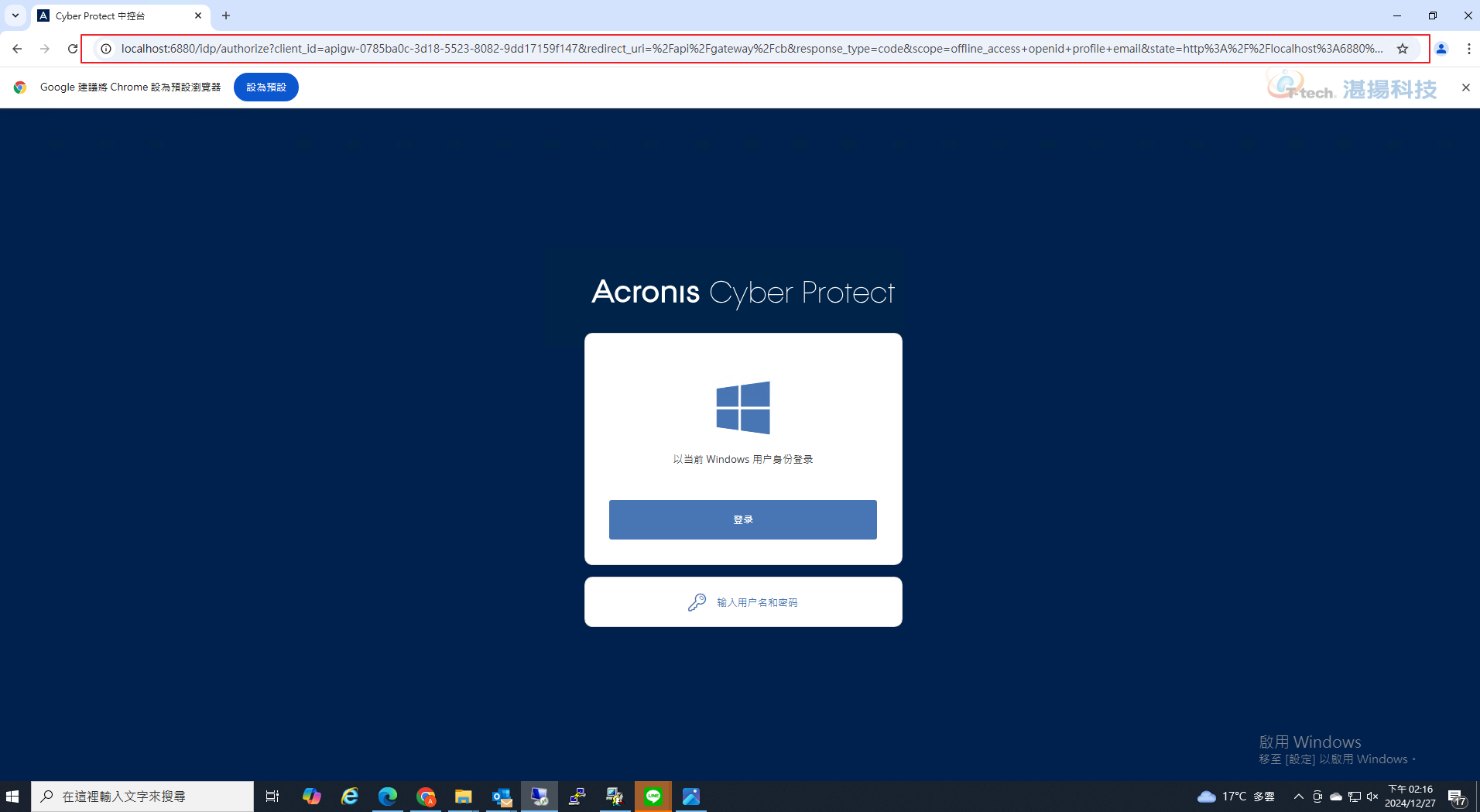Viewport: 1480px width, 812px height.
Task: Open a new browser tab
Action: 226,15
